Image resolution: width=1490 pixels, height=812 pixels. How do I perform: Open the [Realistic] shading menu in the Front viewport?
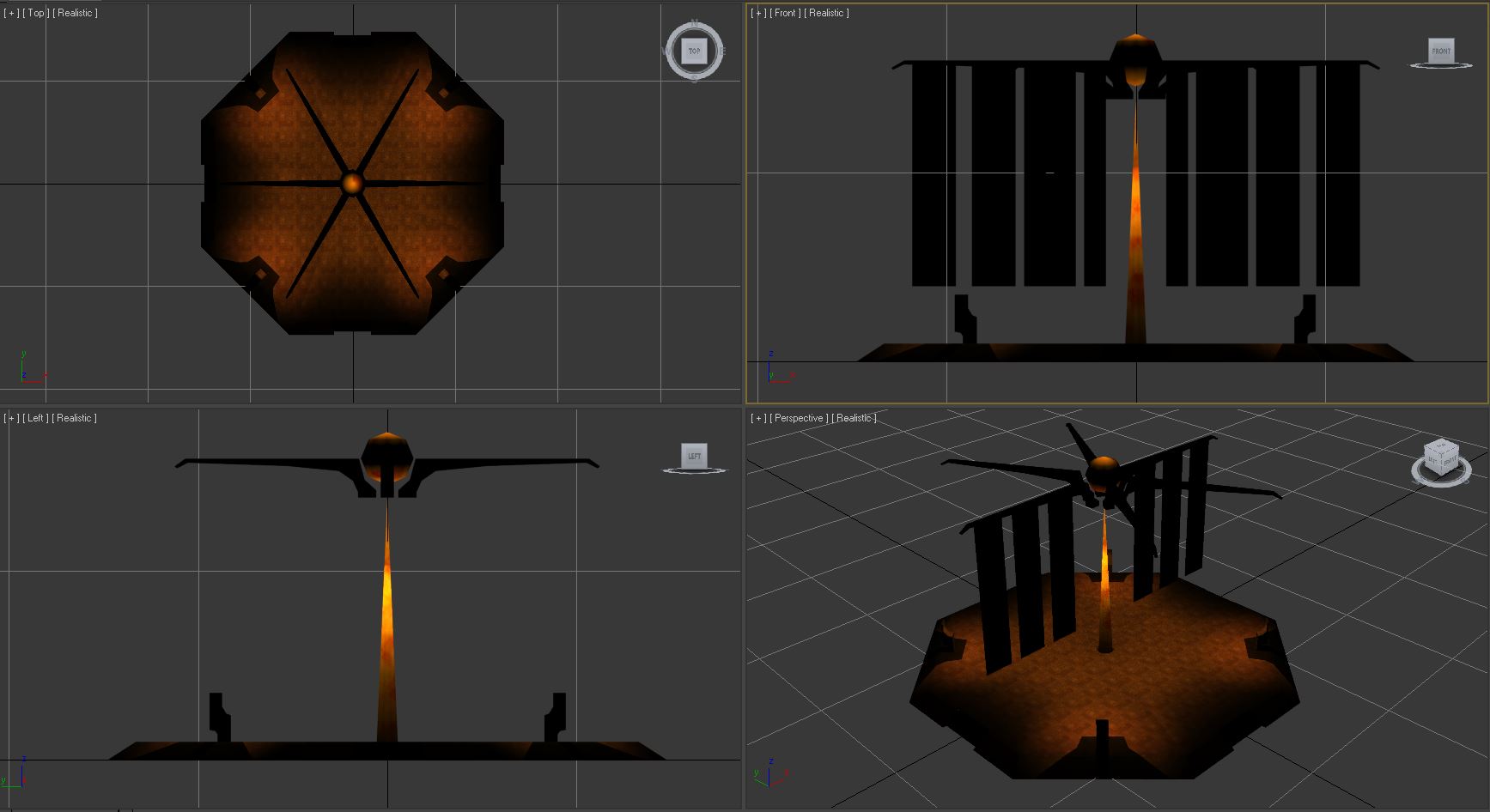pos(827,13)
